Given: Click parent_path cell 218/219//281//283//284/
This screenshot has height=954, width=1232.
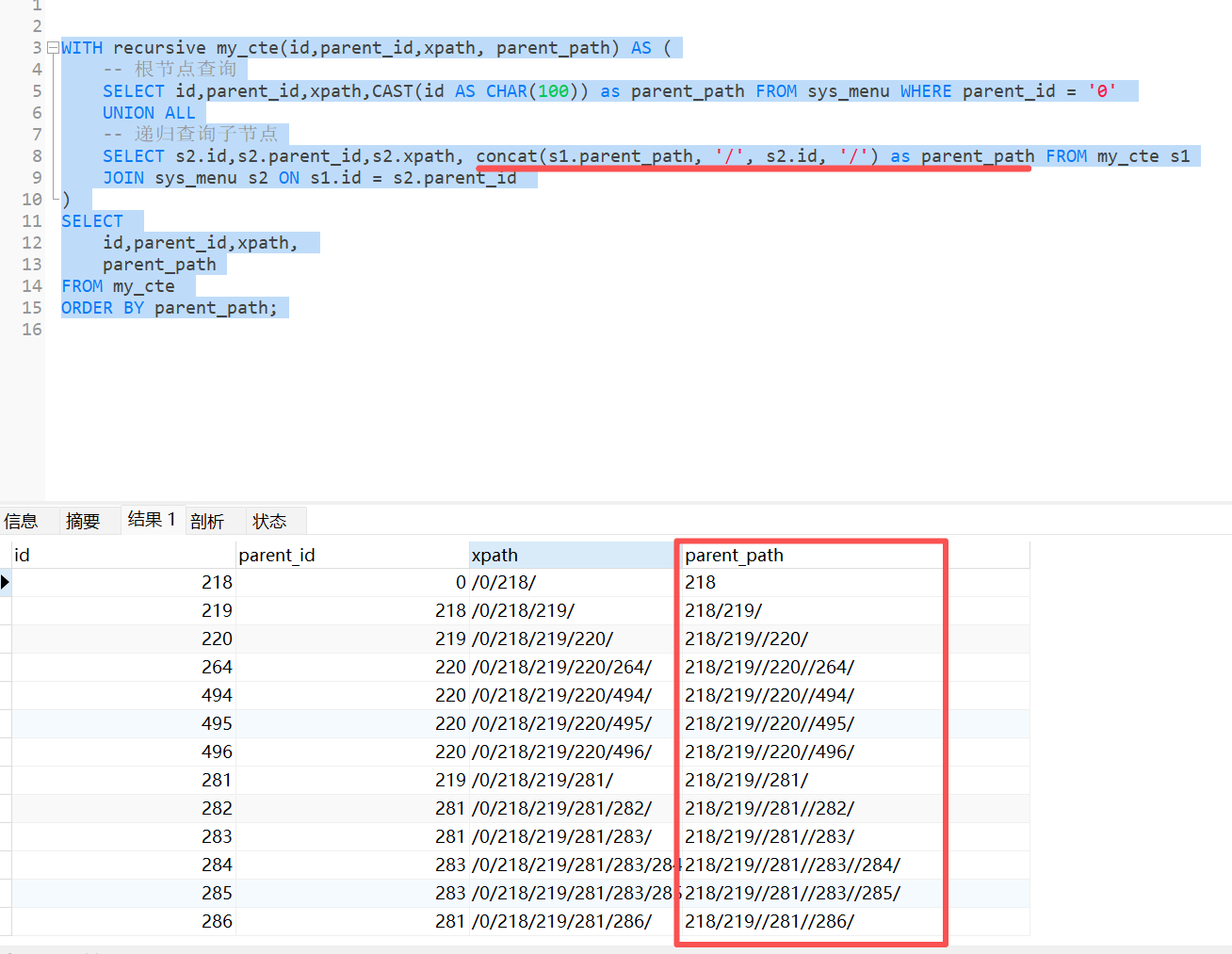Looking at the screenshot, I should pyautogui.click(x=855, y=865).
